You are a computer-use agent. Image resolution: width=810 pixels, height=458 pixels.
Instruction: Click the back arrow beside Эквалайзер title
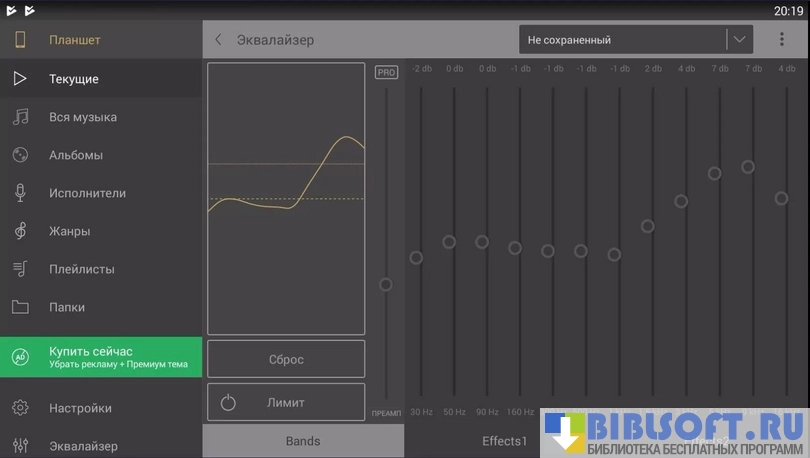point(219,40)
